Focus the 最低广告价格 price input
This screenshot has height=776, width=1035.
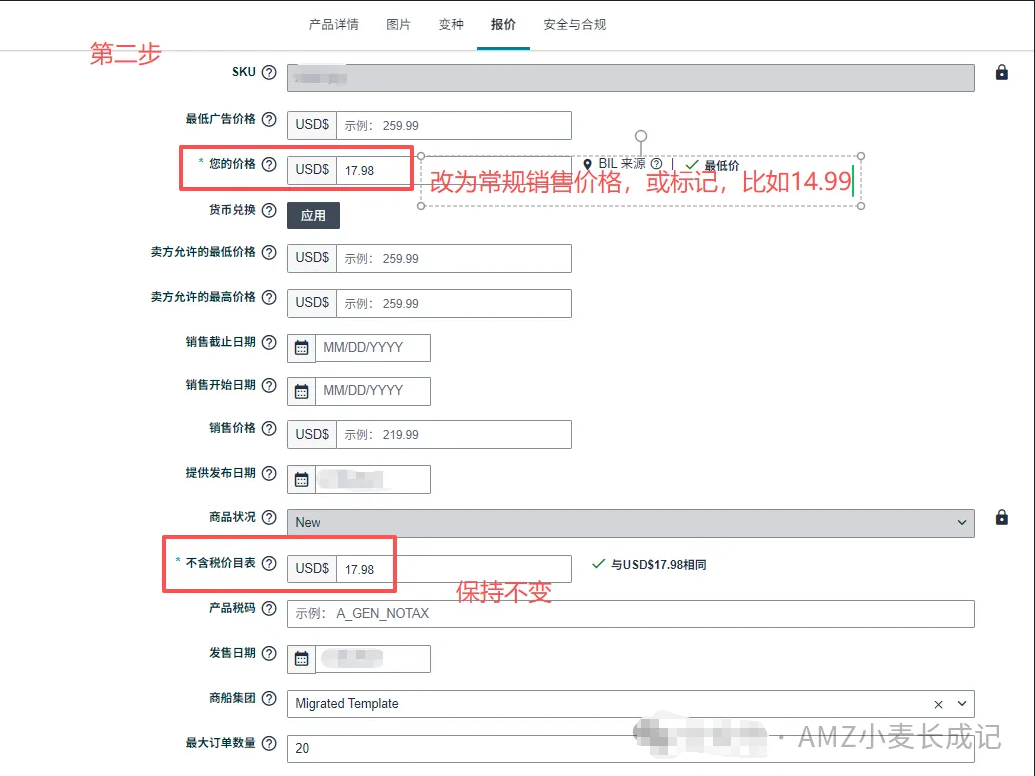453,125
